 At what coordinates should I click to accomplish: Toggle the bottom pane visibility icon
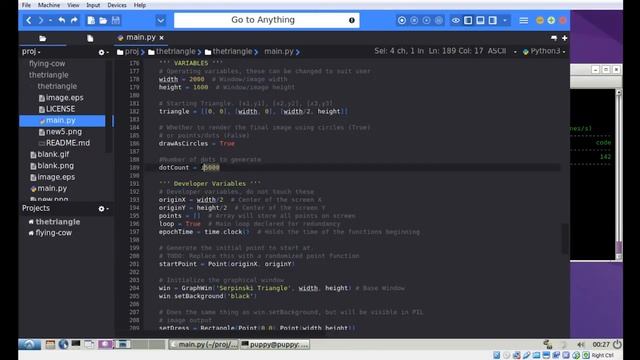(x=480, y=20)
